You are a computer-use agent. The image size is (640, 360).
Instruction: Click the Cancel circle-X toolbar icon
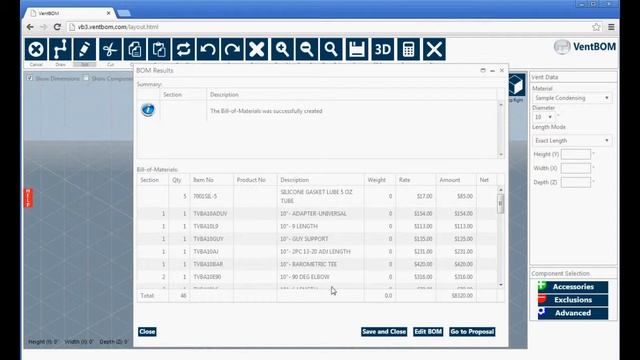pos(36,49)
